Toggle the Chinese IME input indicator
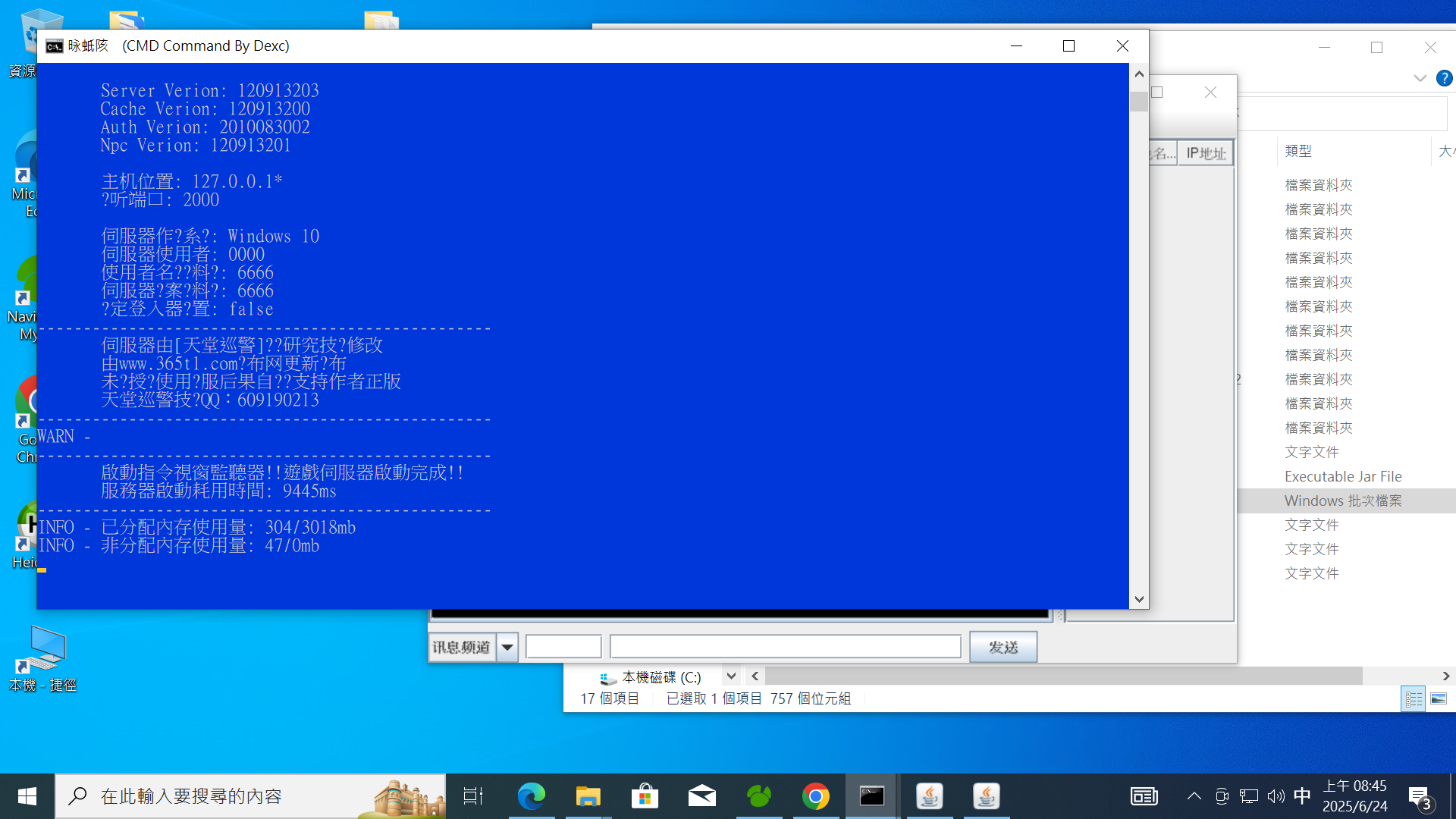 tap(1302, 796)
